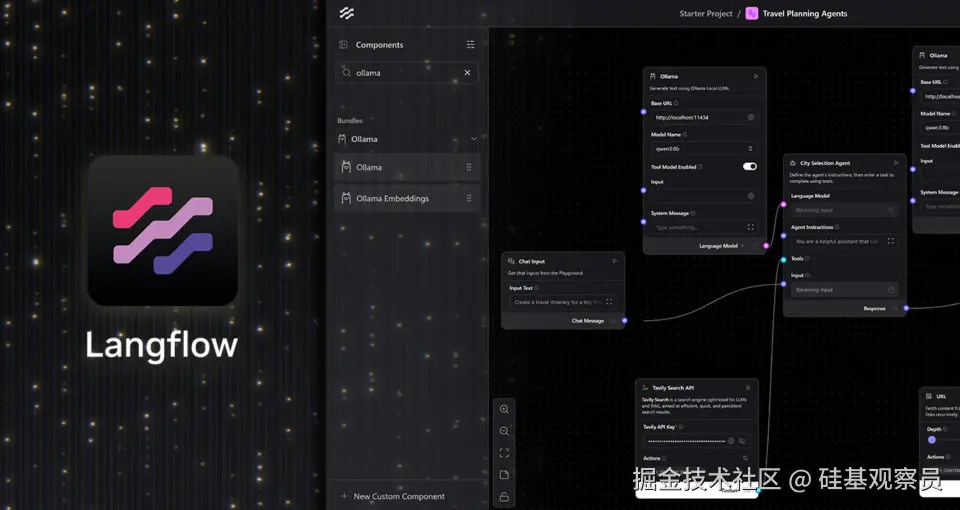The width and height of the screenshot is (960, 510).
Task: Run the central Ollama node with its play icon
Action: pyautogui.click(x=756, y=77)
